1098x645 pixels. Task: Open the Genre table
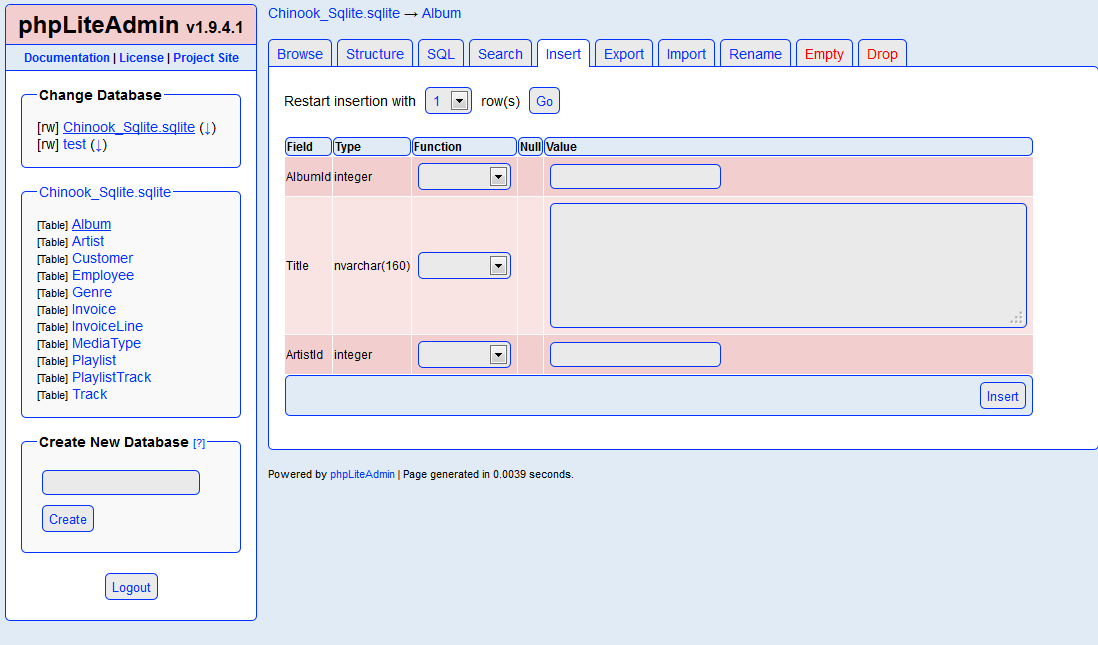click(92, 292)
